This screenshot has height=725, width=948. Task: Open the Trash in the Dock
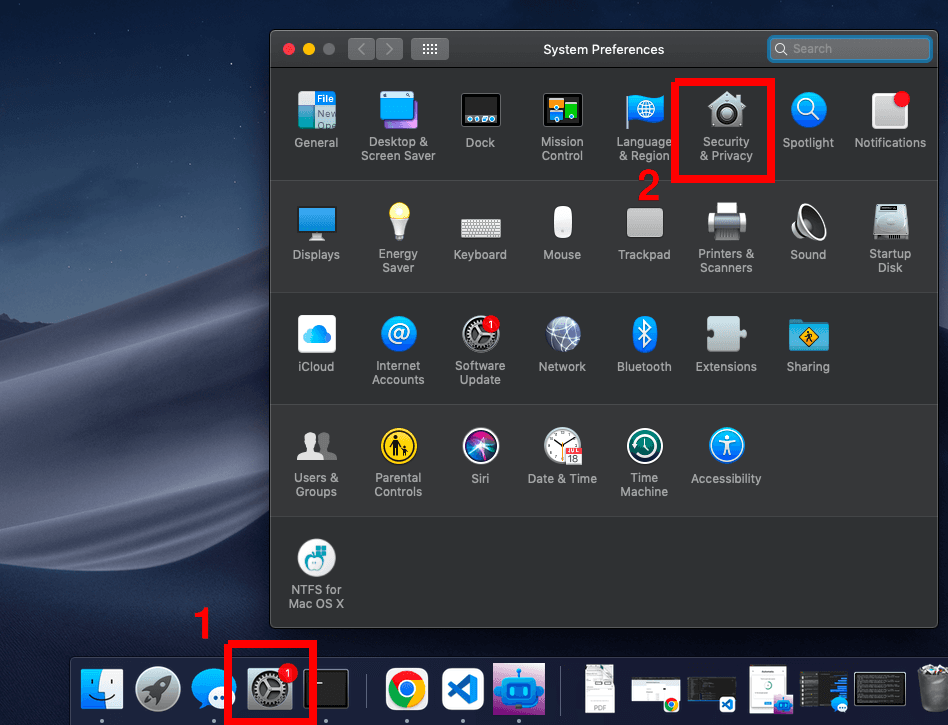pyautogui.click(x=933, y=688)
